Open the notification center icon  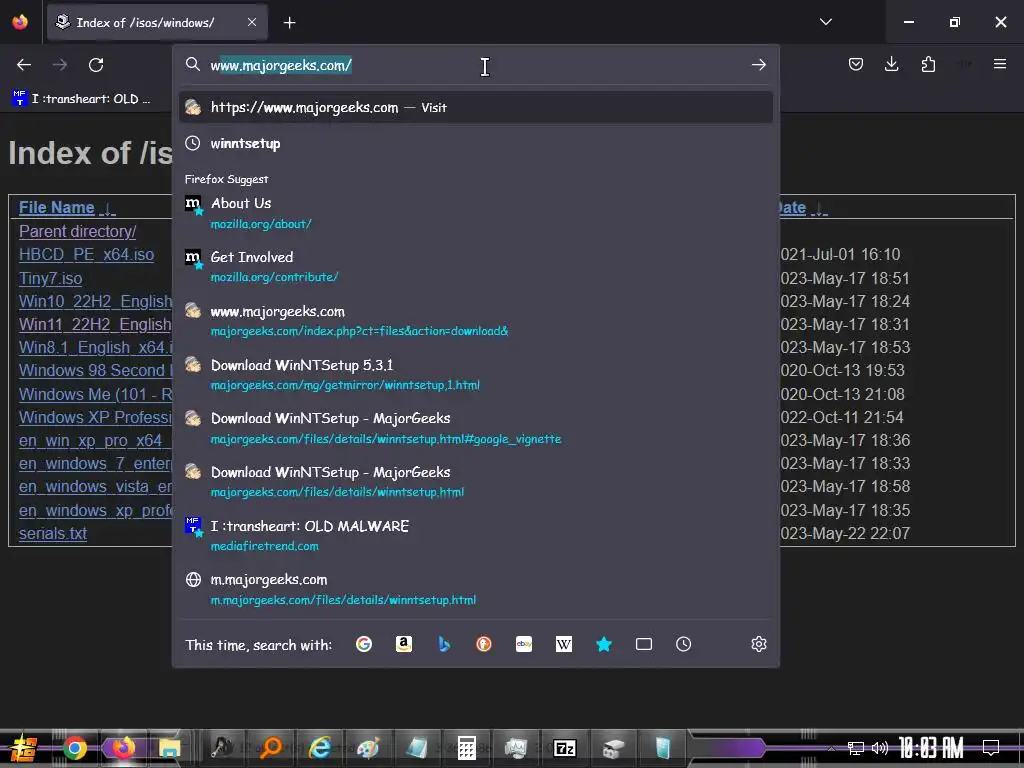(991, 747)
